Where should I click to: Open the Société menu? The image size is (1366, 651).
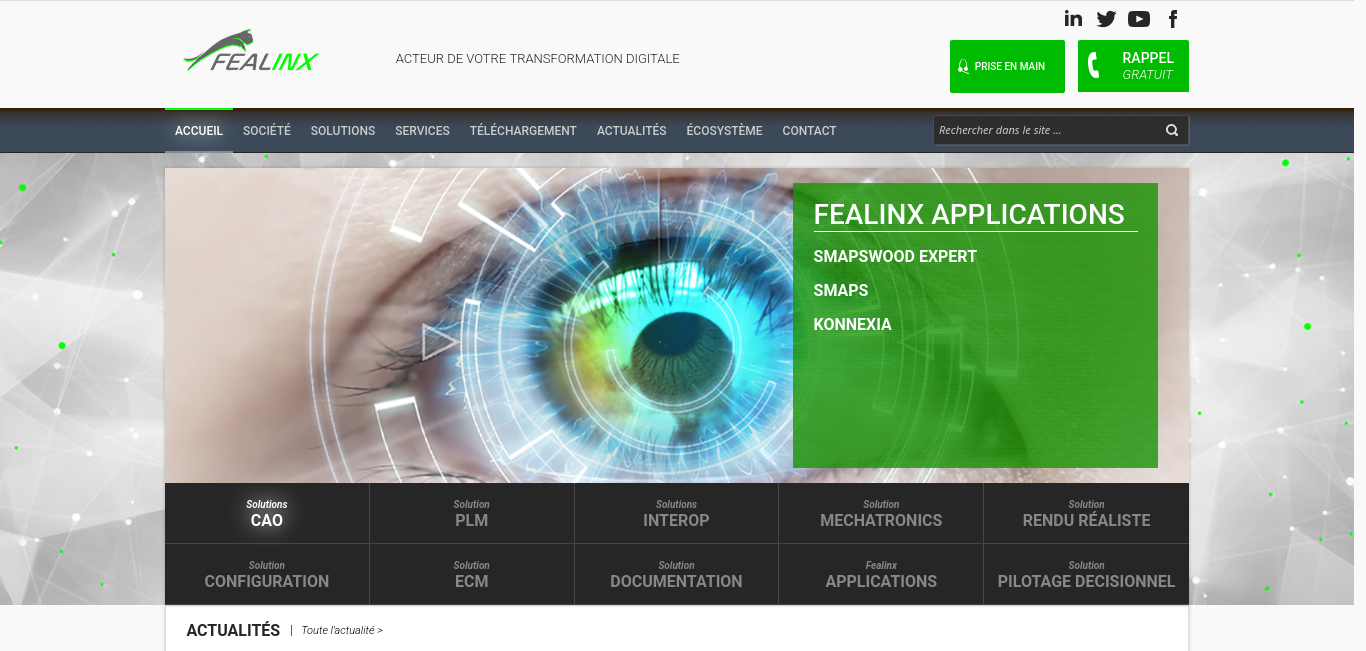(x=267, y=131)
